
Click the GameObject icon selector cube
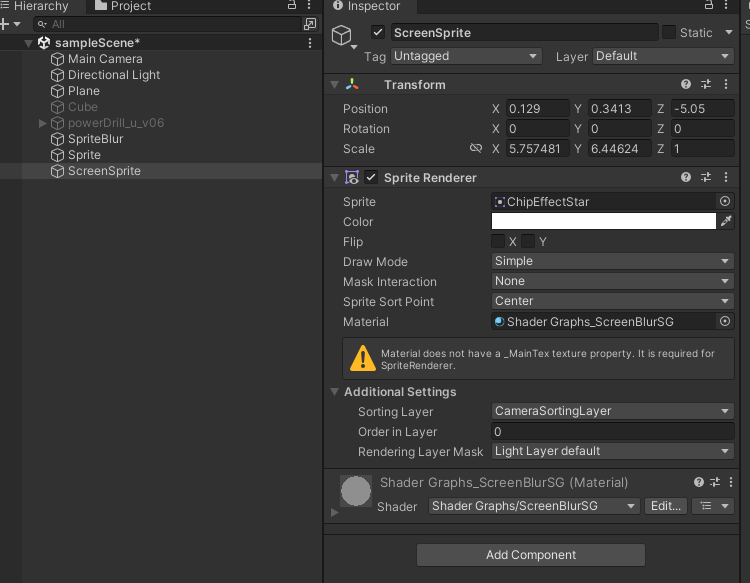pyautogui.click(x=342, y=35)
